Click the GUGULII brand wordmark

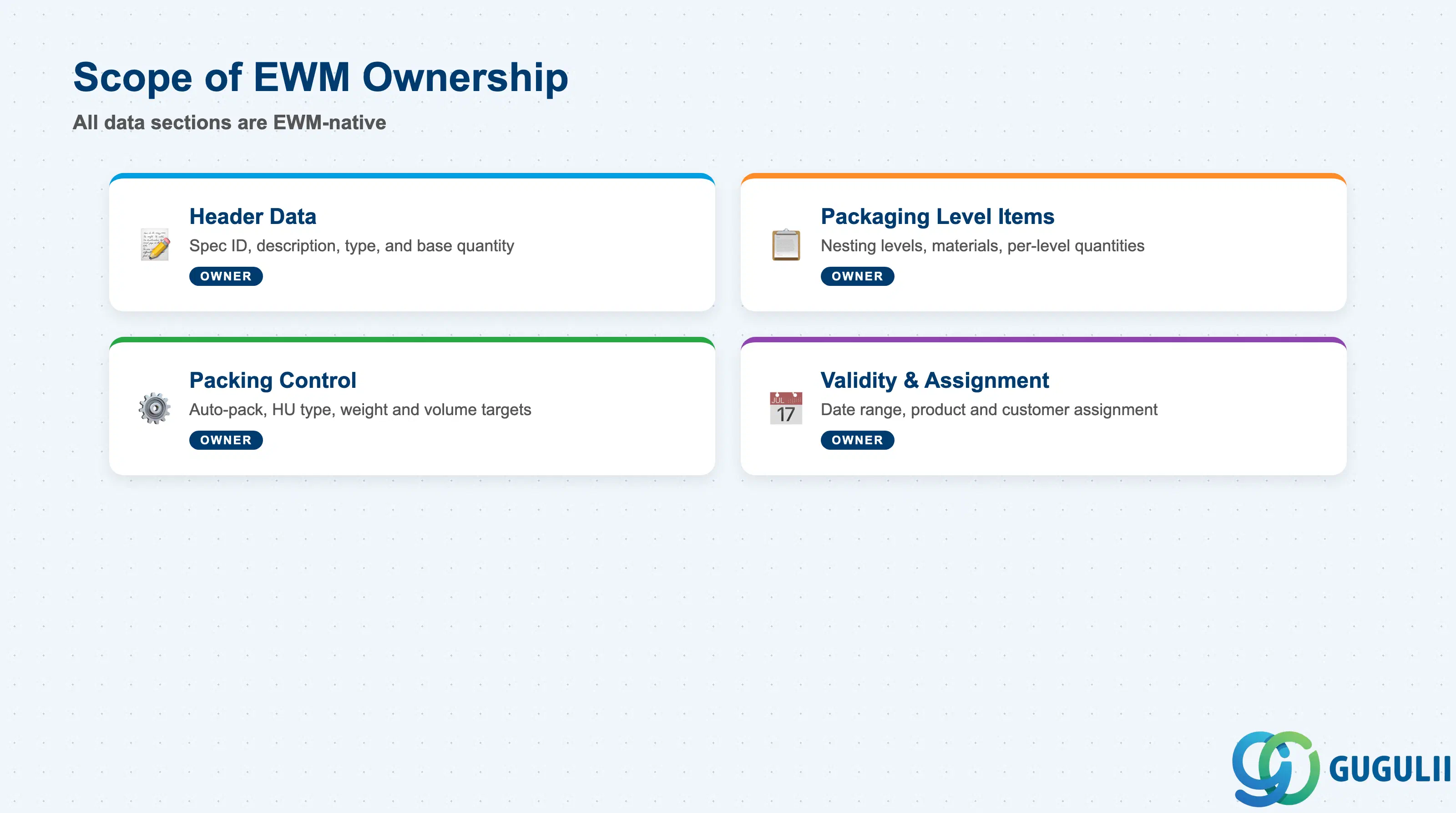coord(1389,769)
